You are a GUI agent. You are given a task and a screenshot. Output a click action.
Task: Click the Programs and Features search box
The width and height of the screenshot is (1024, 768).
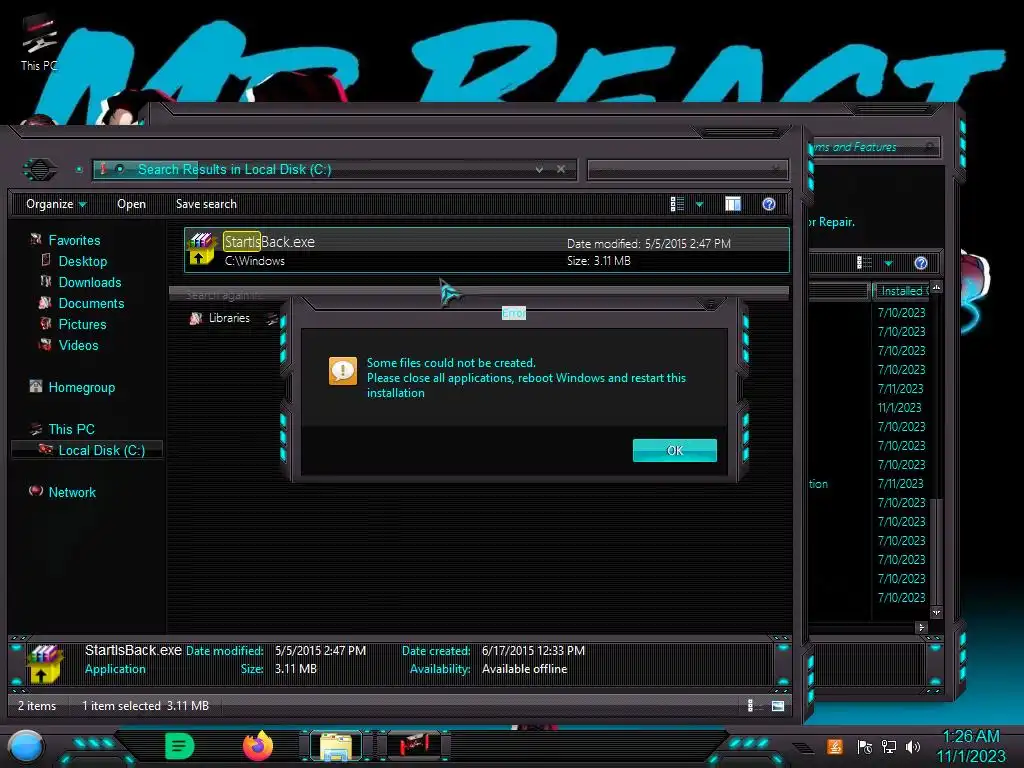click(875, 147)
